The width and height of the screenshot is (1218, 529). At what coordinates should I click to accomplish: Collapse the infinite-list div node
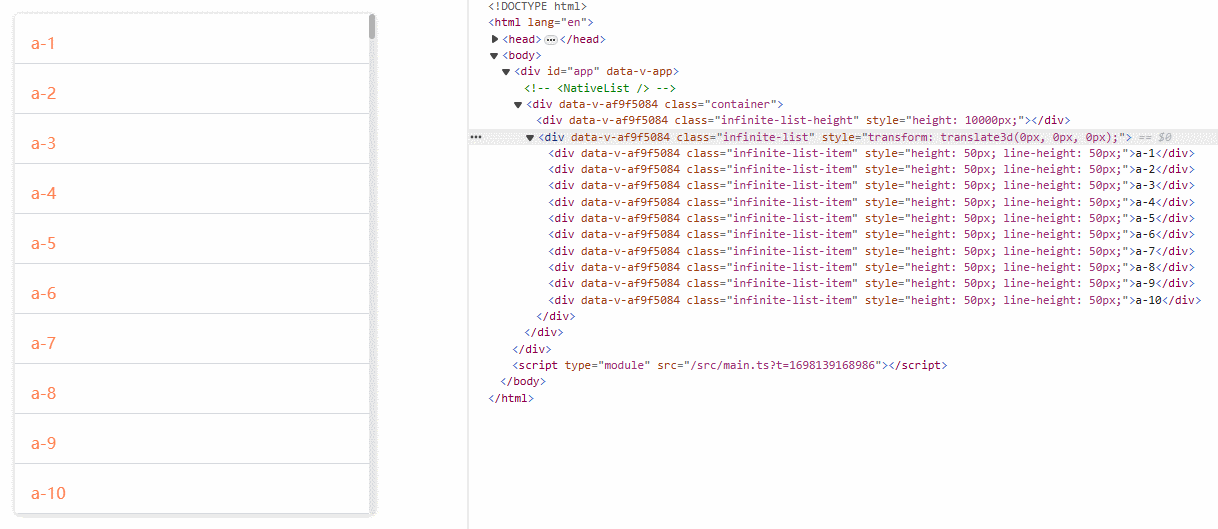(x=530, y=137)
